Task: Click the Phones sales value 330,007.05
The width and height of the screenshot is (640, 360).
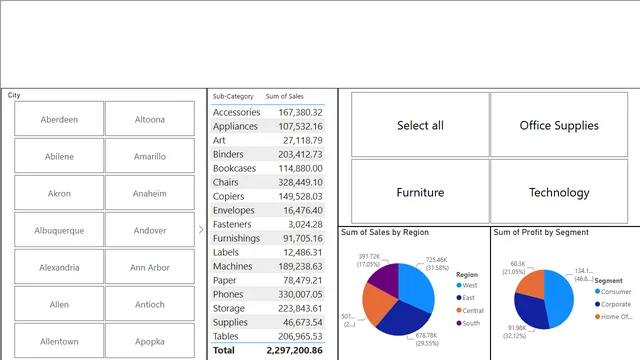Action: 300,294
